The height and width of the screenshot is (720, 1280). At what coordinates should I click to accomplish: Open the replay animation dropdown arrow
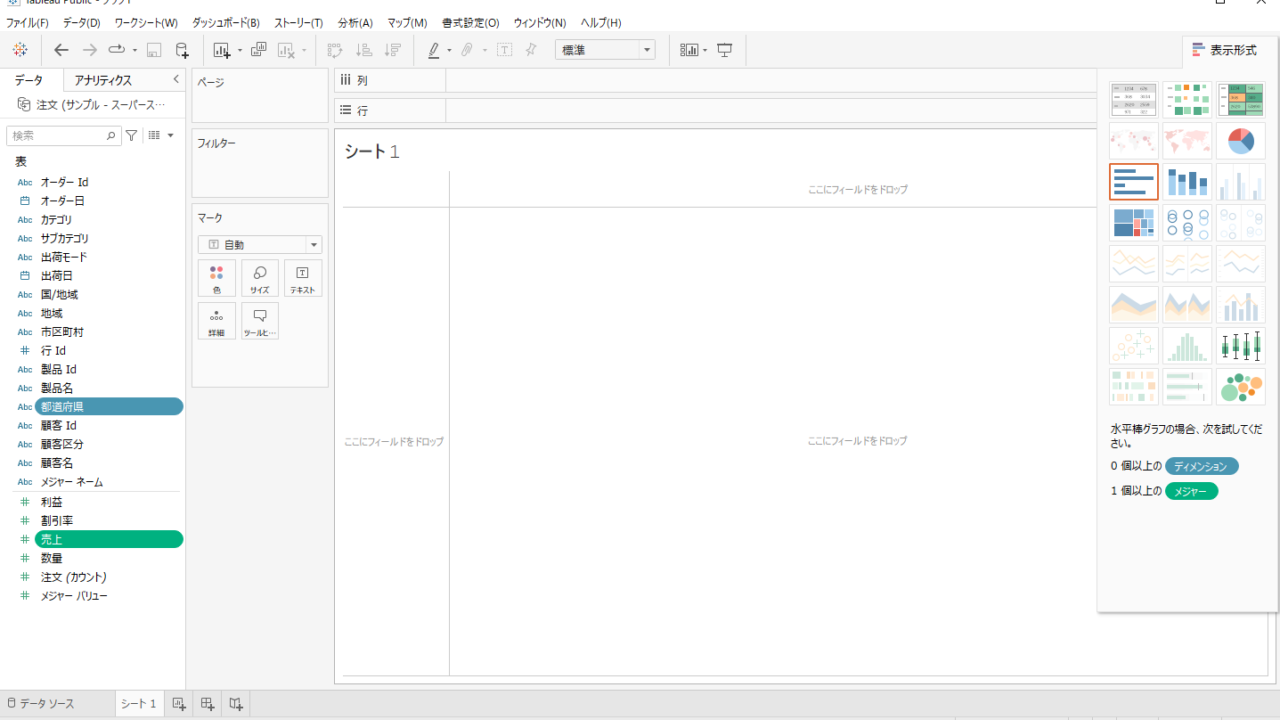point(135,50)
